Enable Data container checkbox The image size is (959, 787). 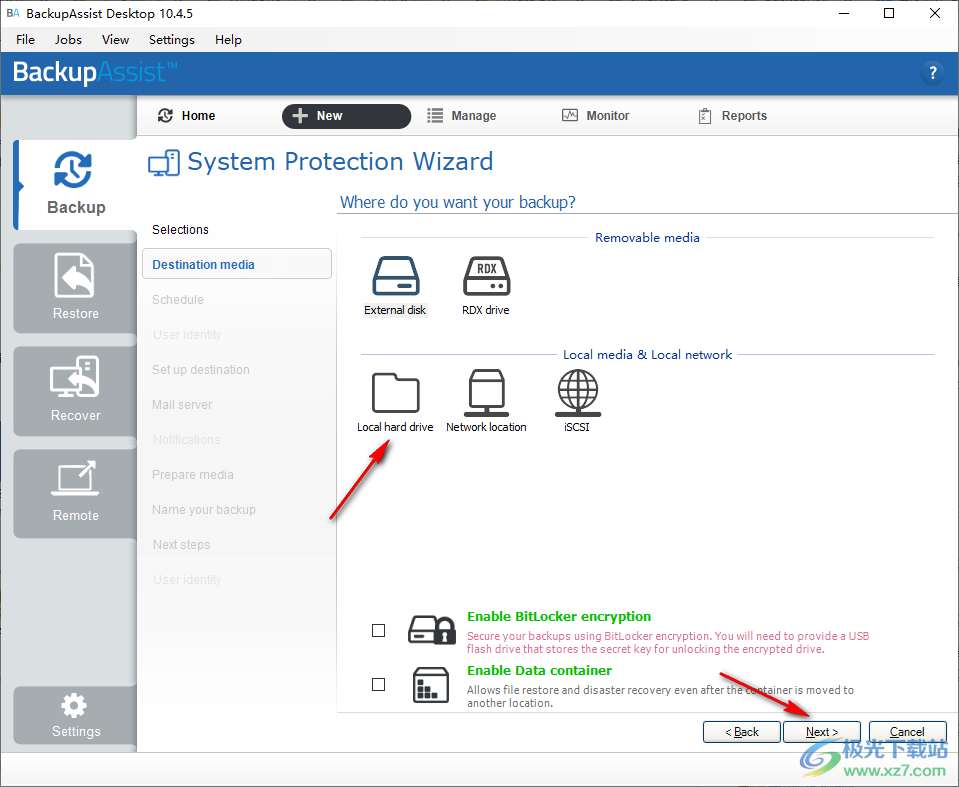click(379, 684)
